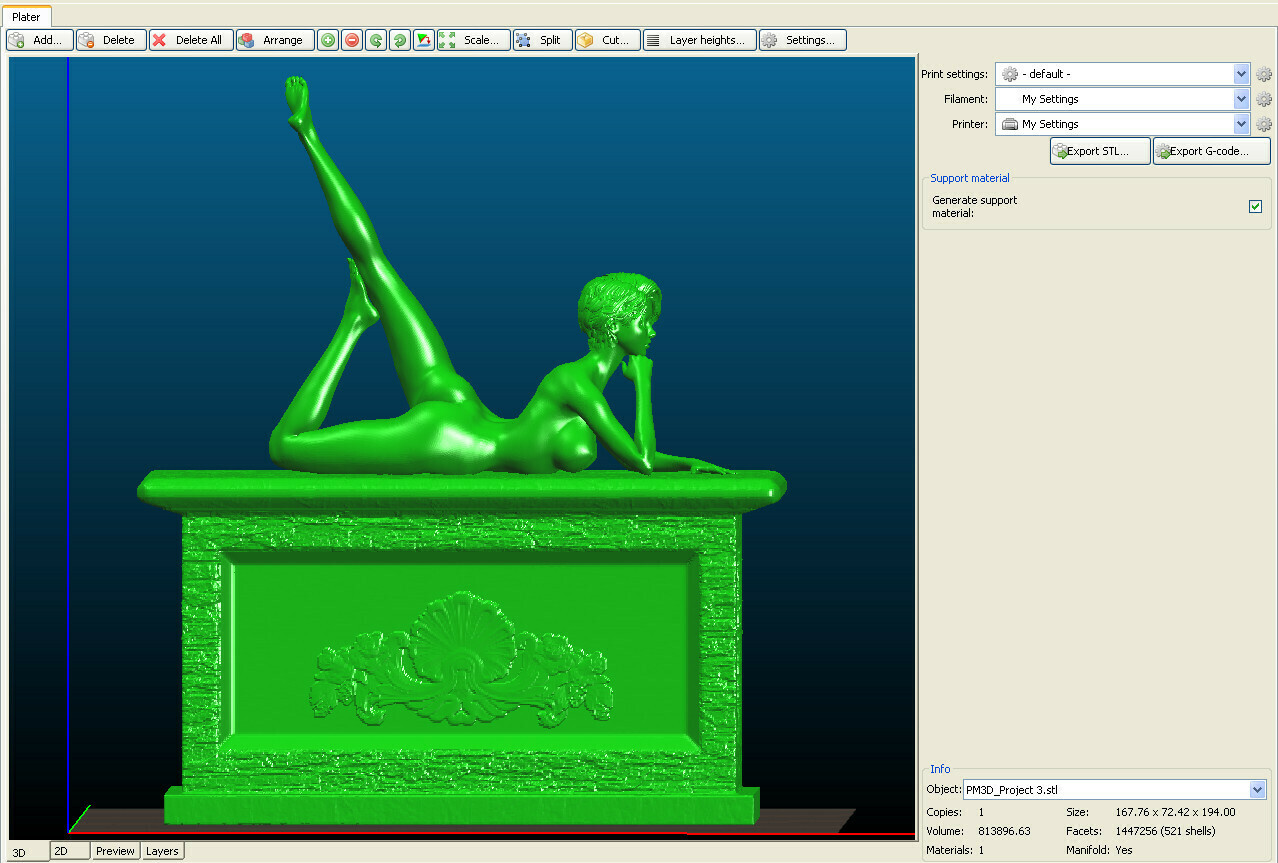Screen dimensions: 1278x863
Task: Open Printer settings gear icon
Action: pos(1264,124)
